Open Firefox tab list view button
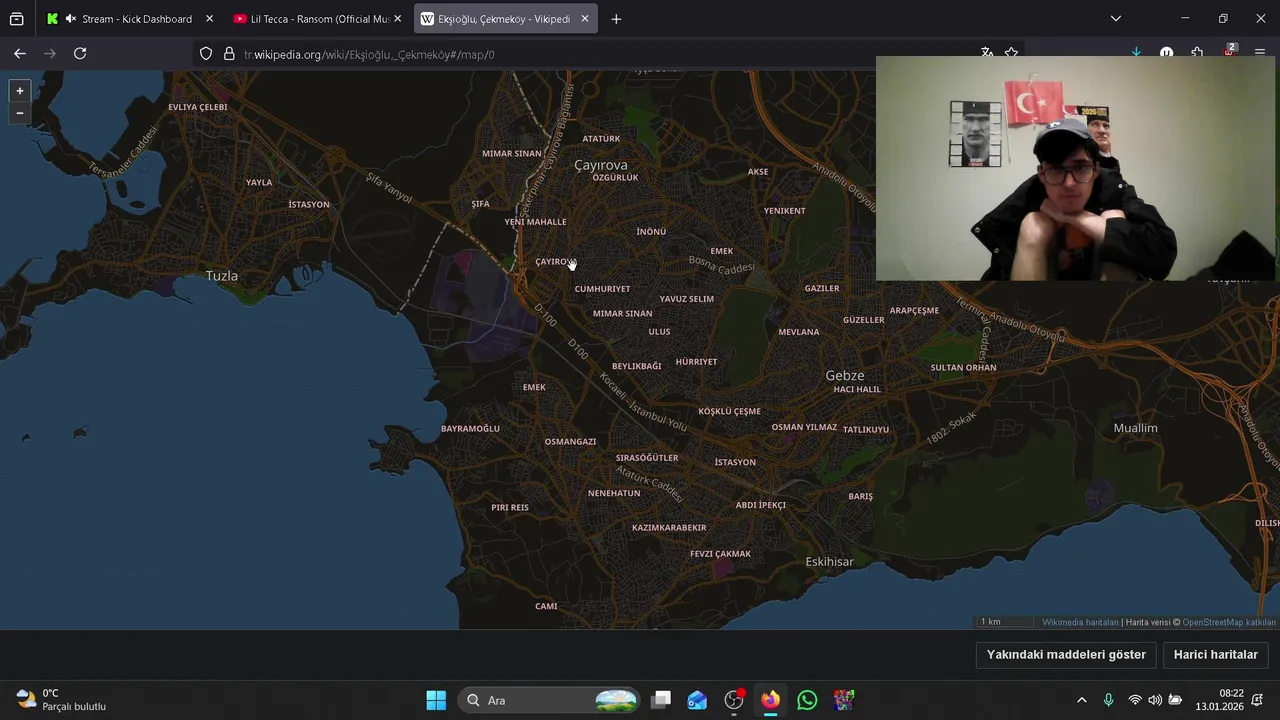Screen dimensions: 1280x720 pyautogui.click(x=16, y=19)
